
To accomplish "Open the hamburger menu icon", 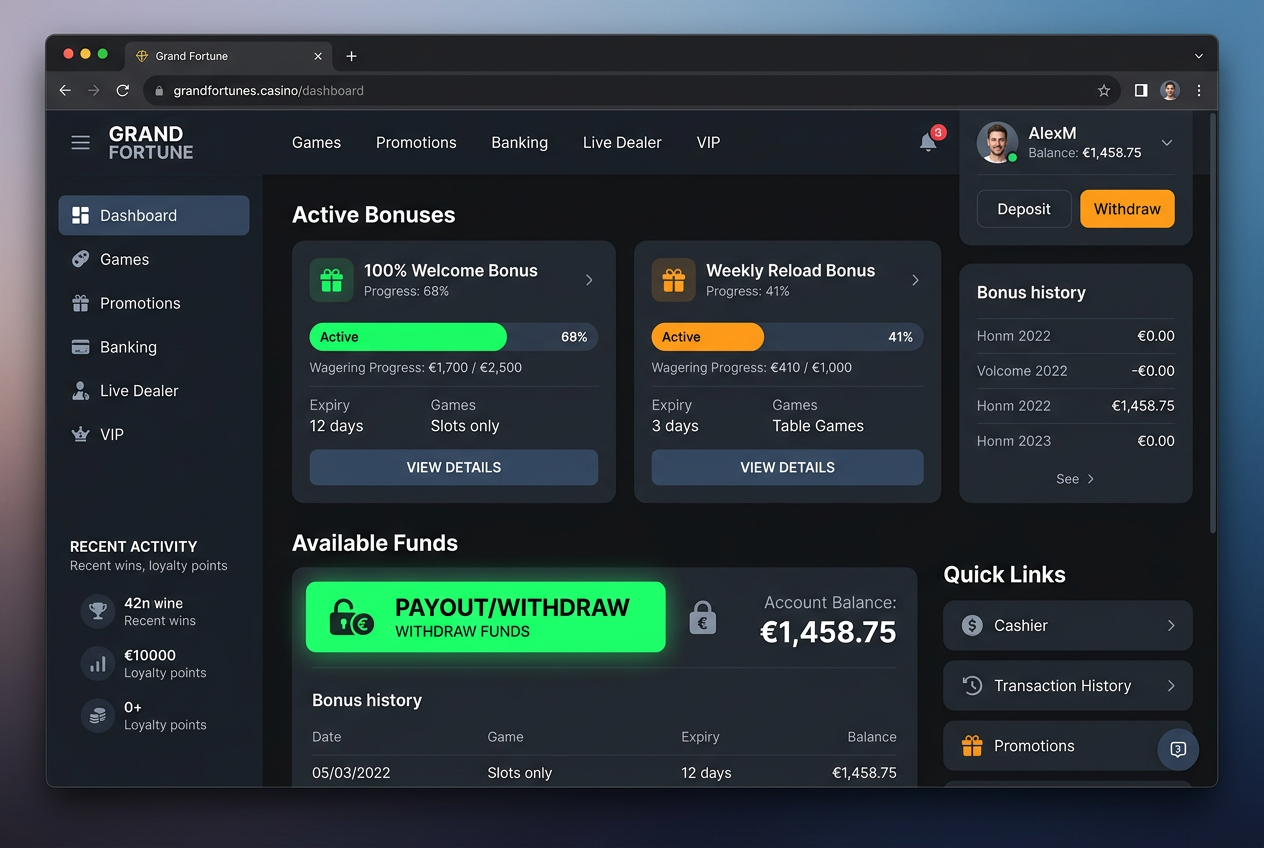I will [x=81, y=143].
